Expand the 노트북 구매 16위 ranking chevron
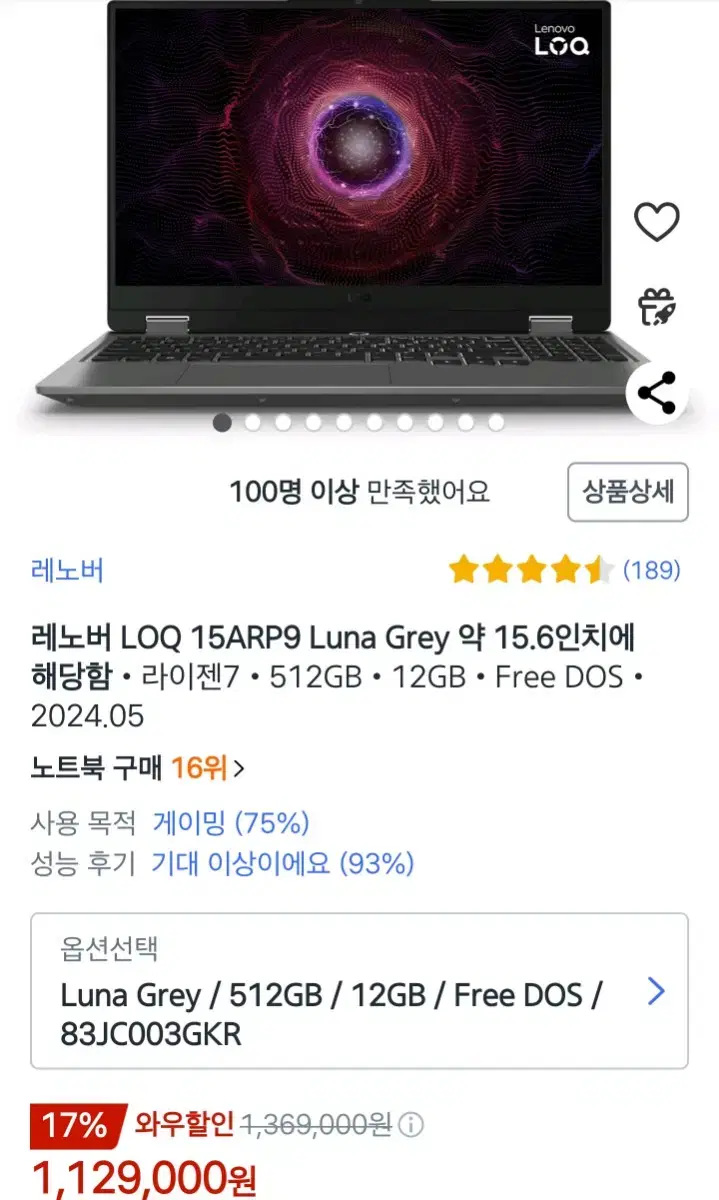 click(238, 768)
